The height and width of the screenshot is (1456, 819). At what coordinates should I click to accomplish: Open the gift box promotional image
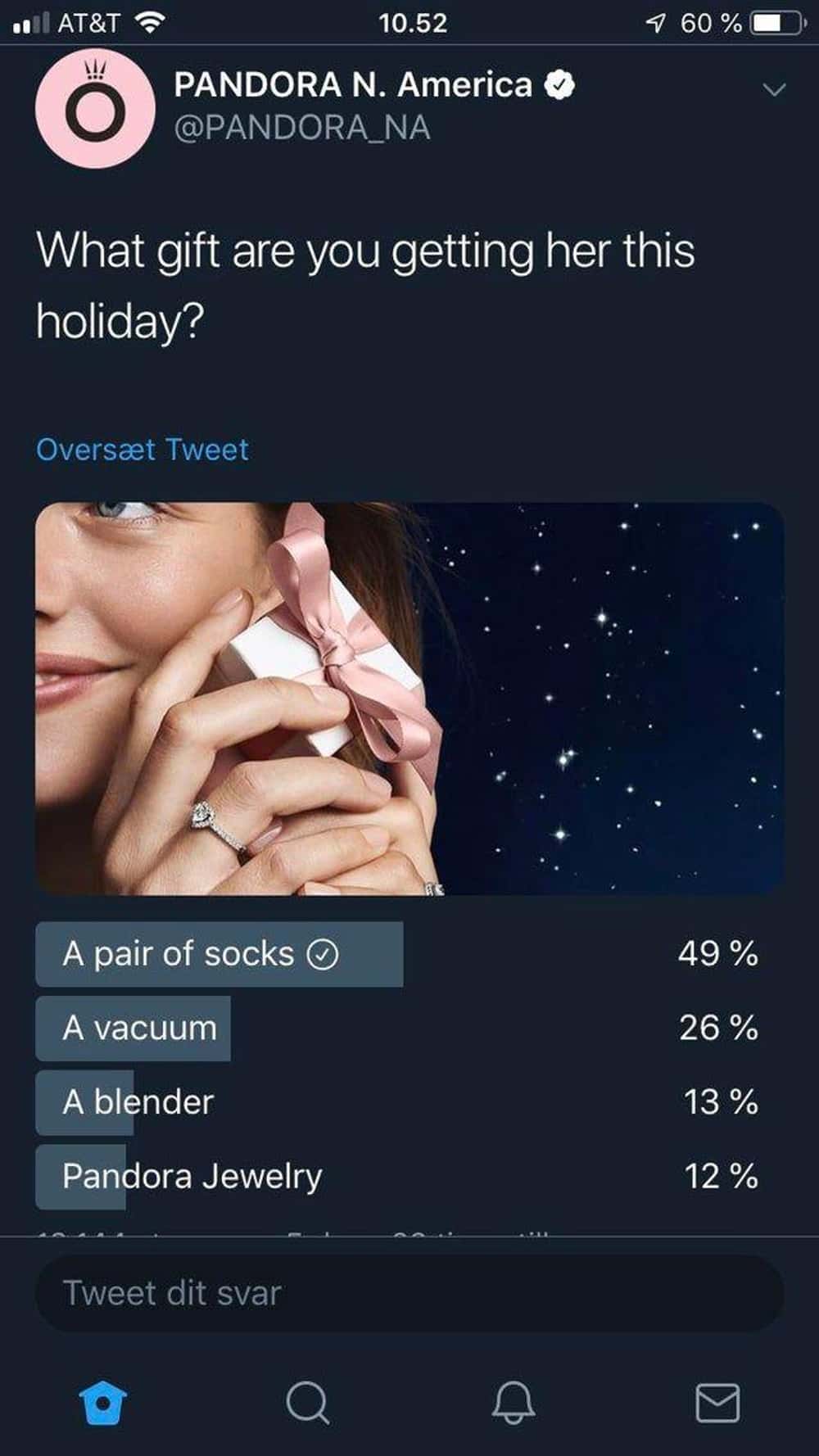(409, 698)
